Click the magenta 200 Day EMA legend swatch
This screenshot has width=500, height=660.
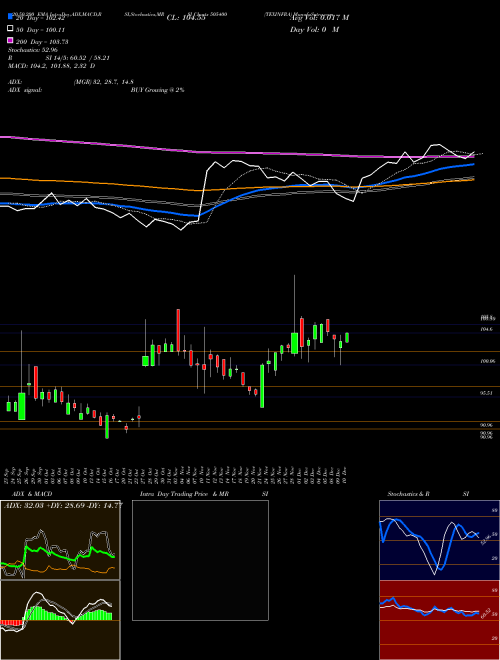[11, 40]
